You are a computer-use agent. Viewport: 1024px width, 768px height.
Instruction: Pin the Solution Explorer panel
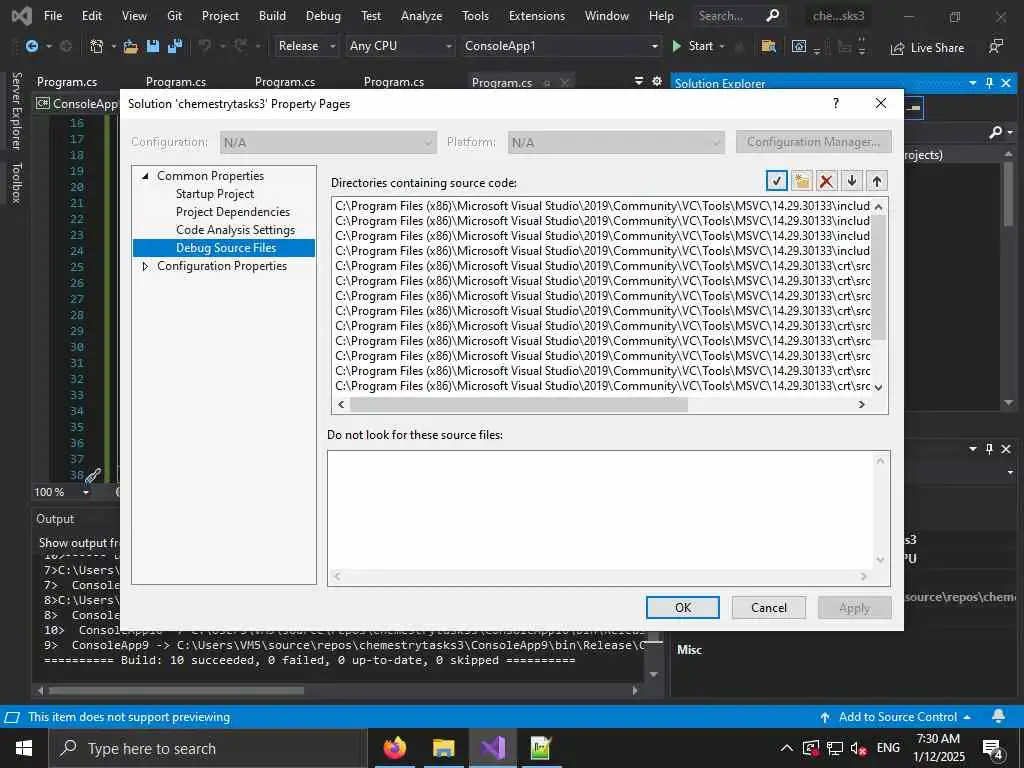point(989,83)
